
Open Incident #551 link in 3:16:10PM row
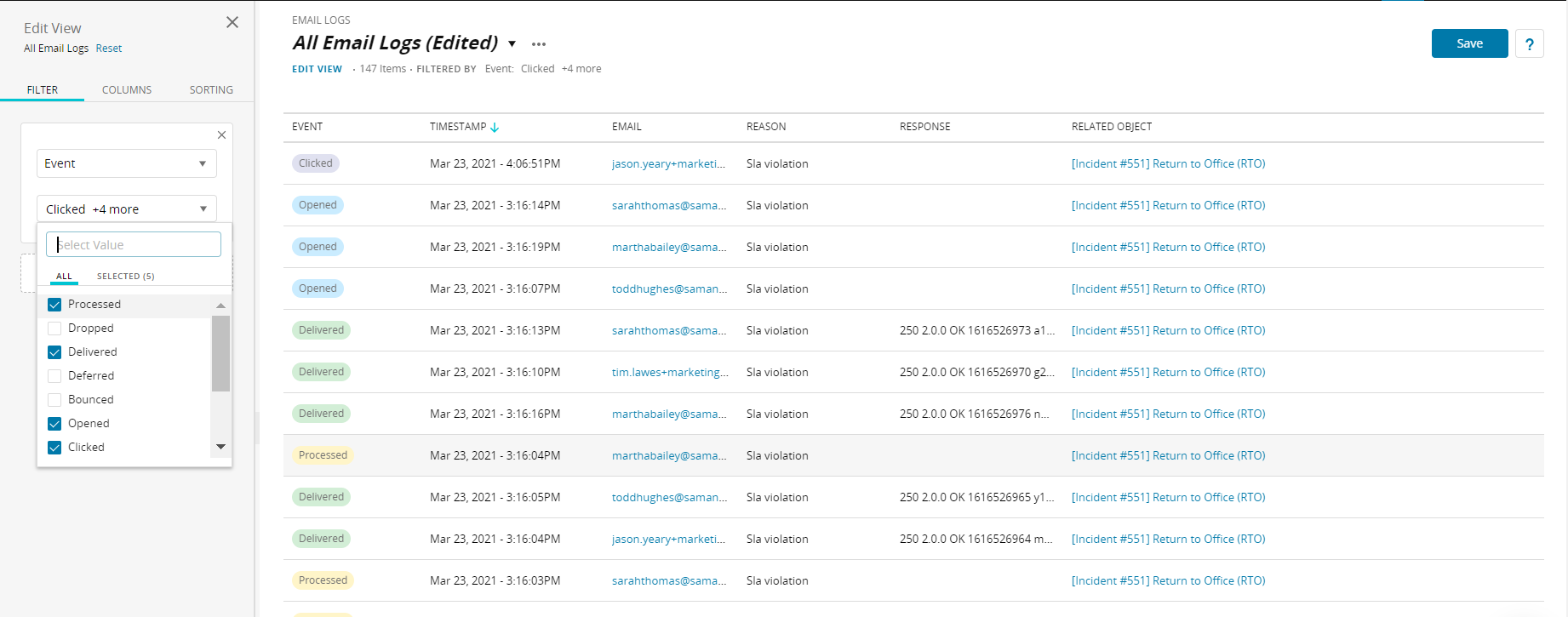pos(1168,372)
